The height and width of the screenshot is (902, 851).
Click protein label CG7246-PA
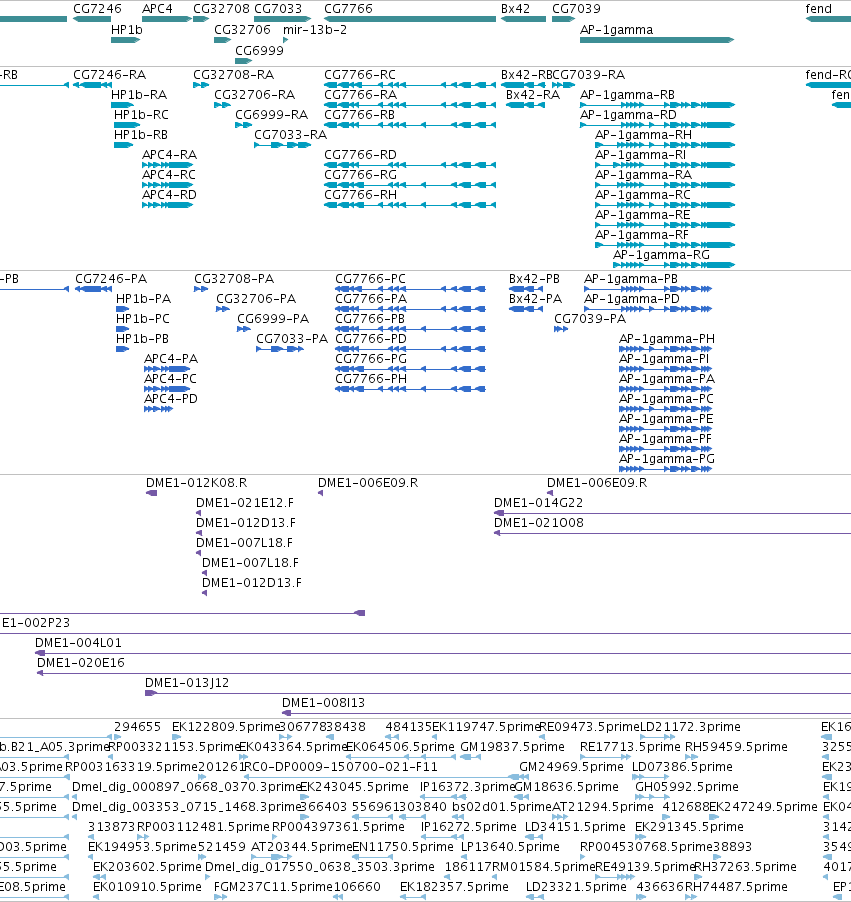pos(111,279)
